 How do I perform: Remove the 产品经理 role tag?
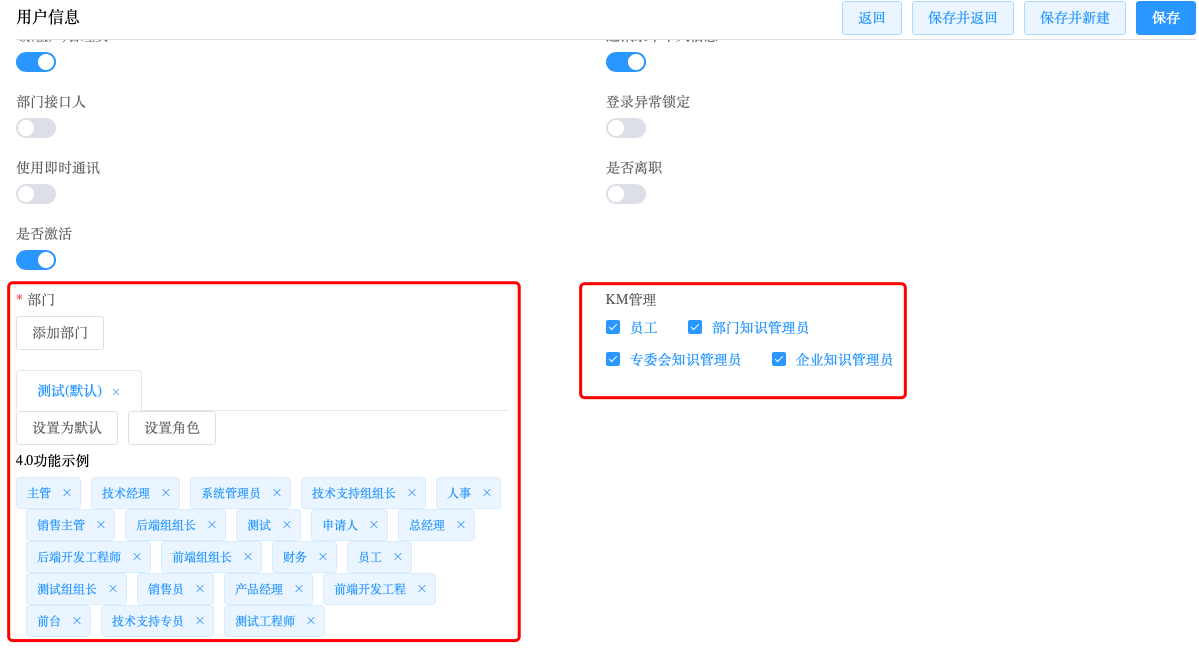click(x=299, y=589)
